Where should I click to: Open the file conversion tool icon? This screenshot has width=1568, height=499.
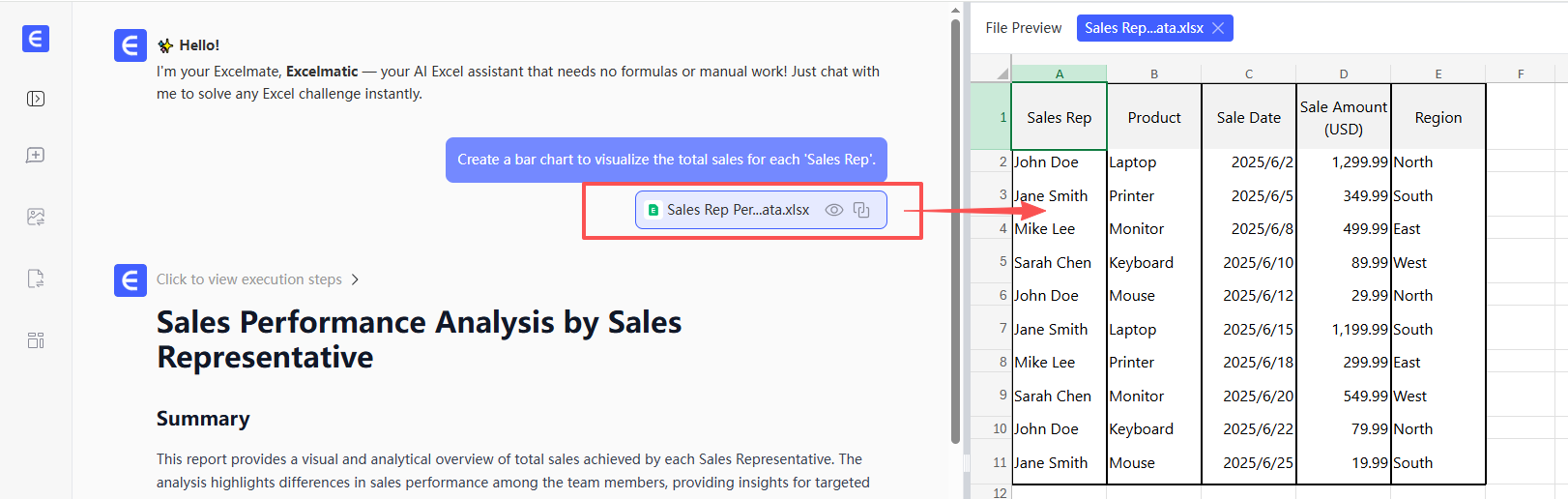[36, 279]
